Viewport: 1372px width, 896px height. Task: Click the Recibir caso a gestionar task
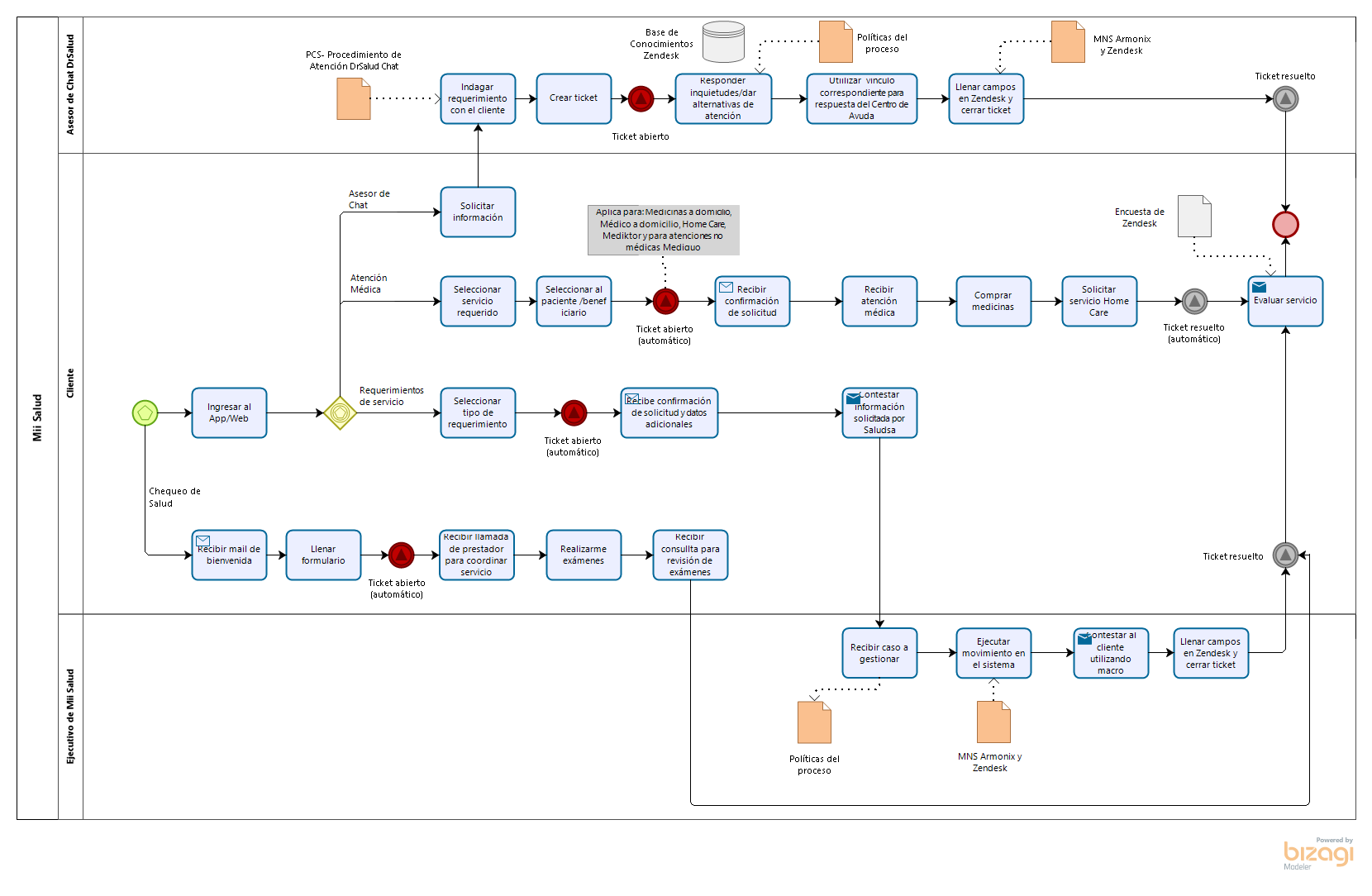pos(879,653)
